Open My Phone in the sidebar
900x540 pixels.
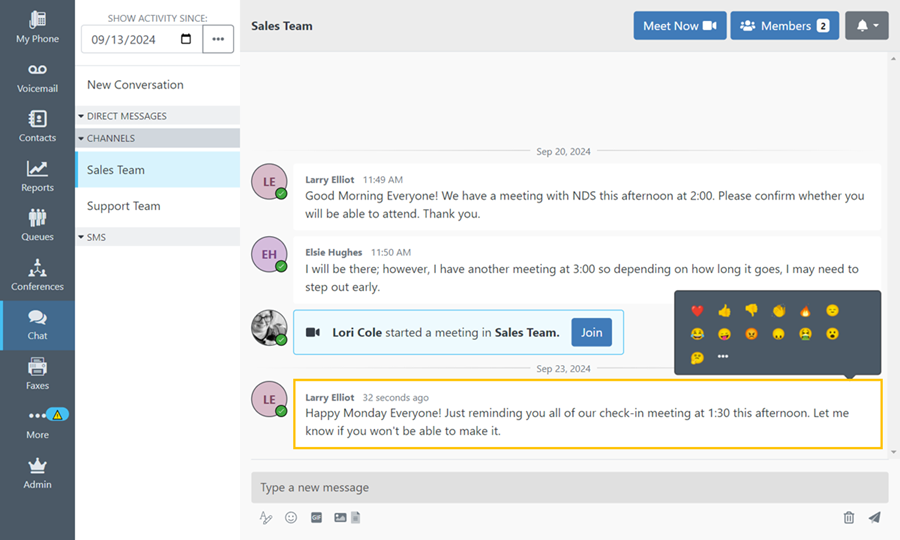pos(37,27)
